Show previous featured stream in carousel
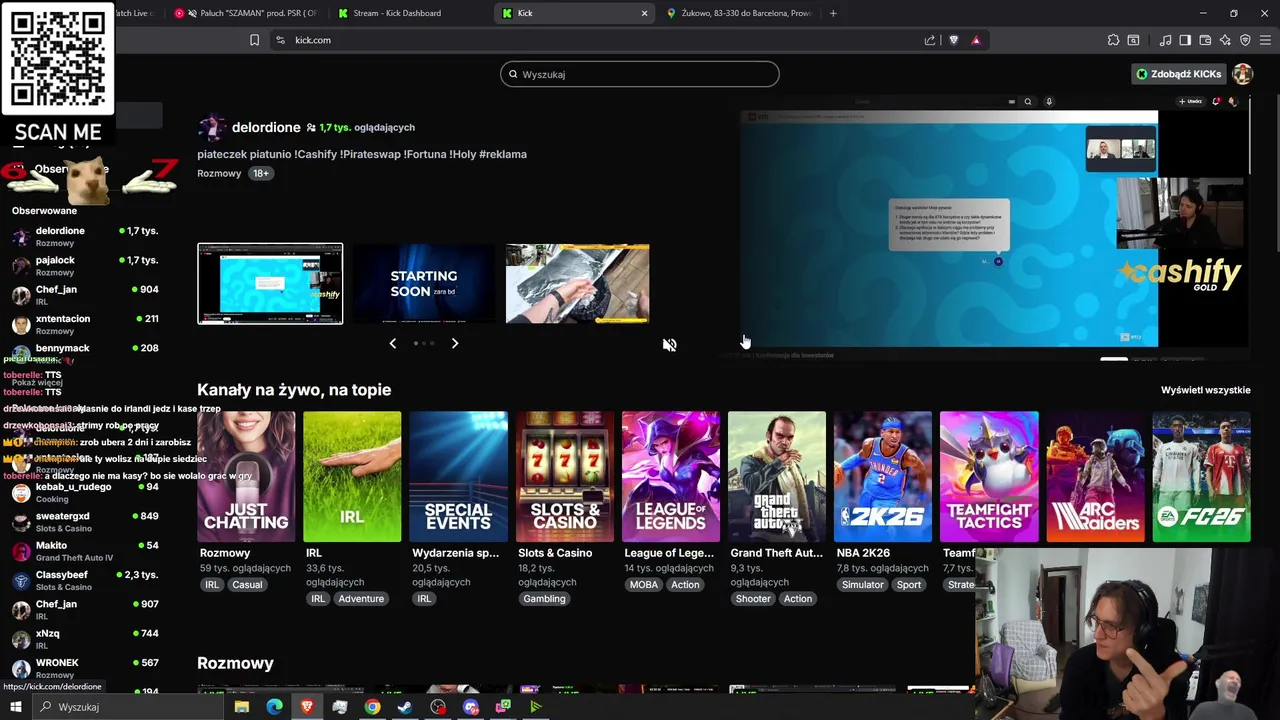This screenshot has height=720, width=1280. (392, 343)
